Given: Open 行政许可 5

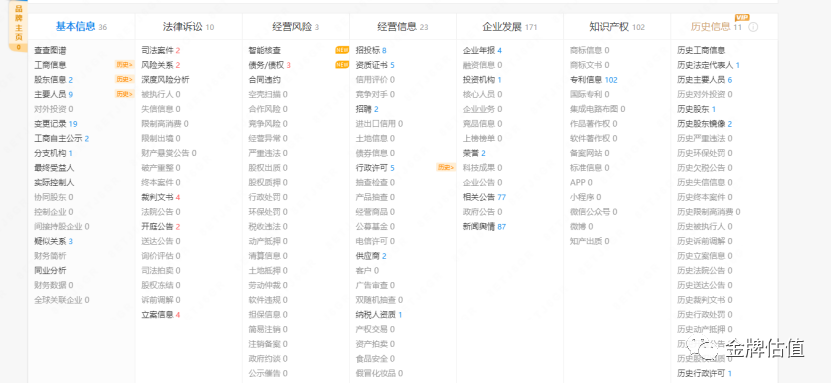Looking at the screenshot, I should coord(375,168).
